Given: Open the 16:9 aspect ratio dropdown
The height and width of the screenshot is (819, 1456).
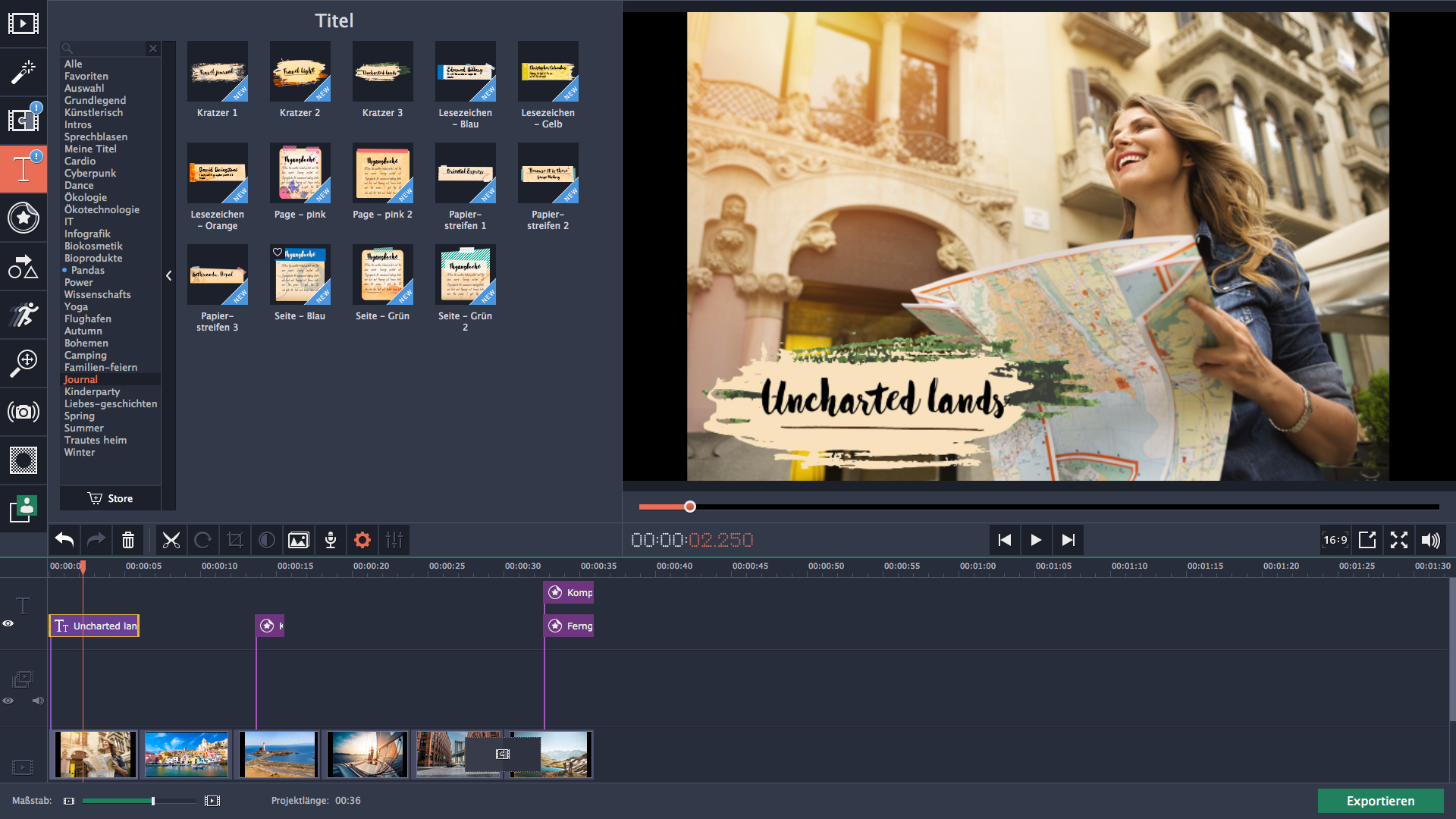Looking at the screenshot, I should coord(1335,540).
